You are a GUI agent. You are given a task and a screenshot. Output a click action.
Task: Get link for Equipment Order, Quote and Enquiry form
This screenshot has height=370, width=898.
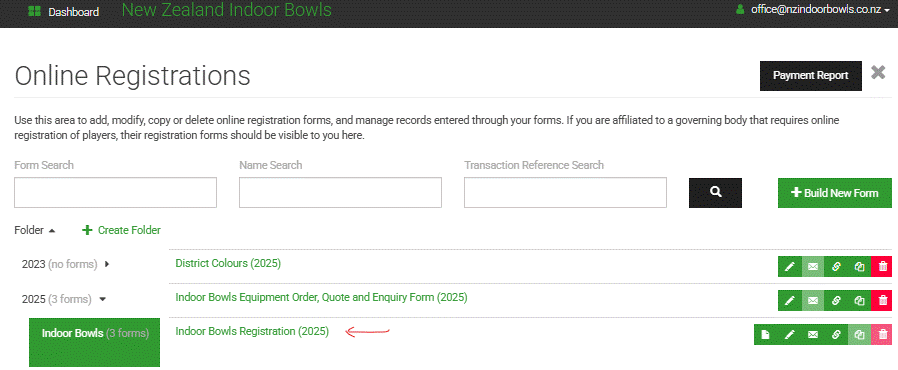[x=836, y=300]
